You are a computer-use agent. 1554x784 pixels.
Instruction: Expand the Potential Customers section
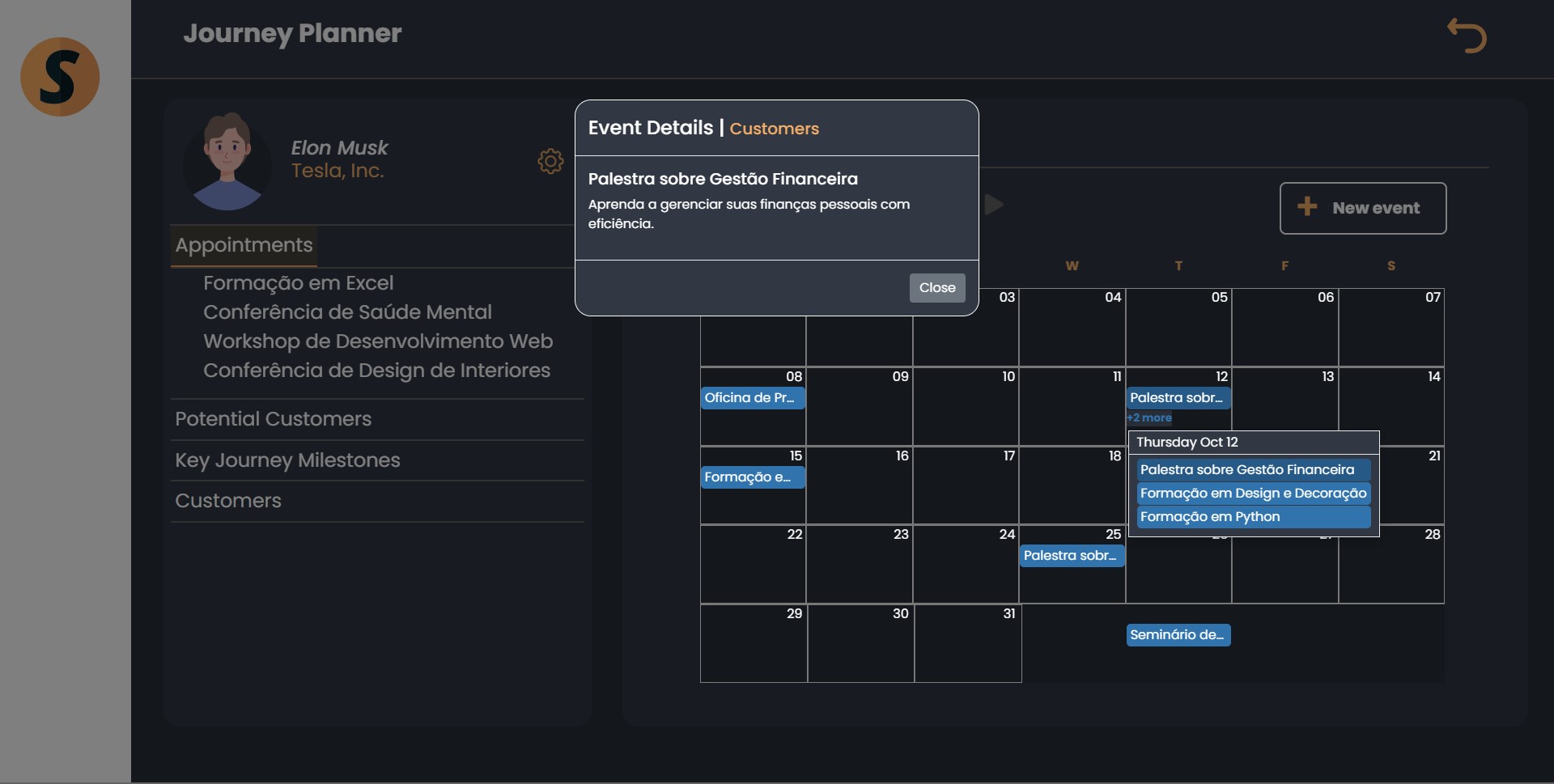[272, 419]
